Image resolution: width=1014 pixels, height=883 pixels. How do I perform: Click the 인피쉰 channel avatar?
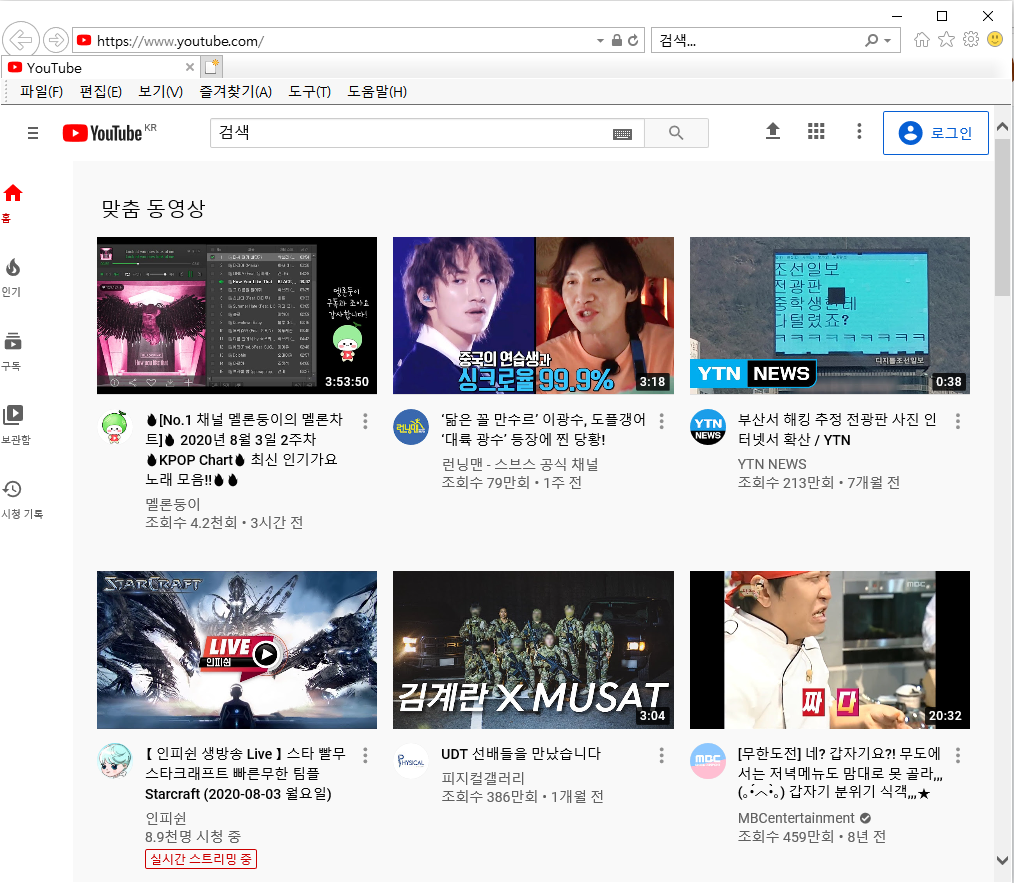coord(115,761)
